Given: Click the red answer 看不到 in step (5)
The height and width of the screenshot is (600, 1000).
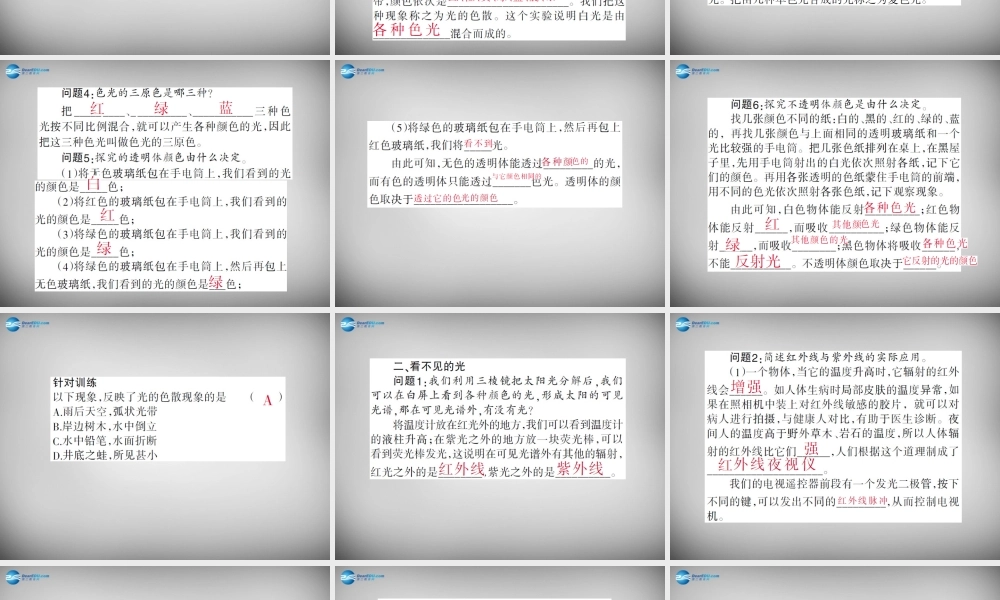Looking at the screenshot, I should [479, 144].
